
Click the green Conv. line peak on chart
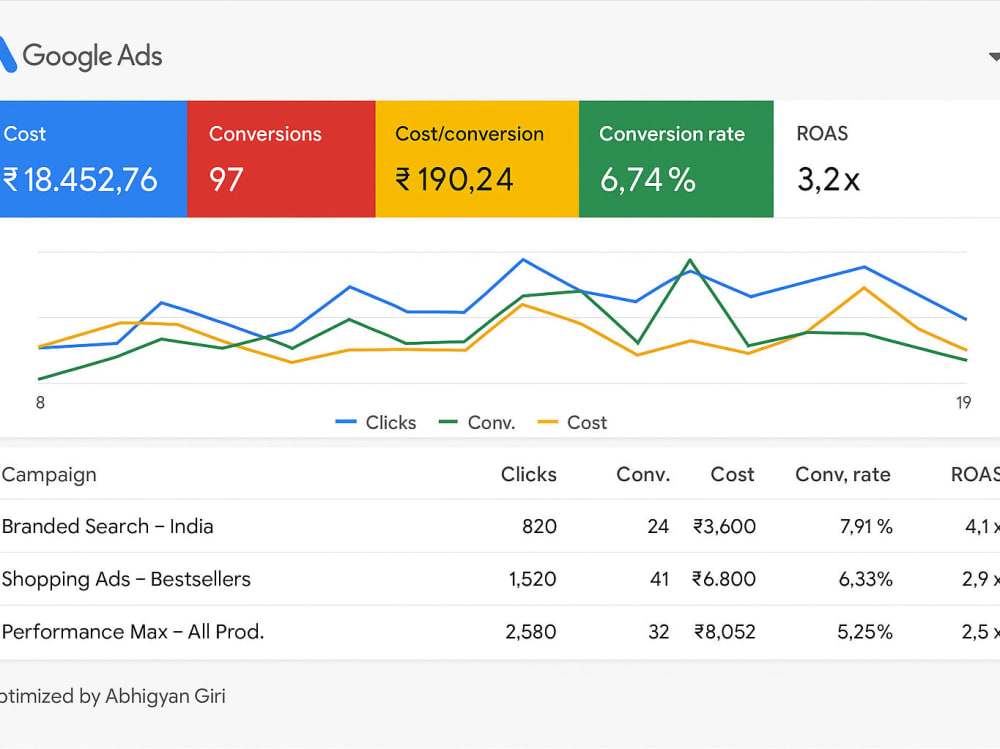coord(690,260)
